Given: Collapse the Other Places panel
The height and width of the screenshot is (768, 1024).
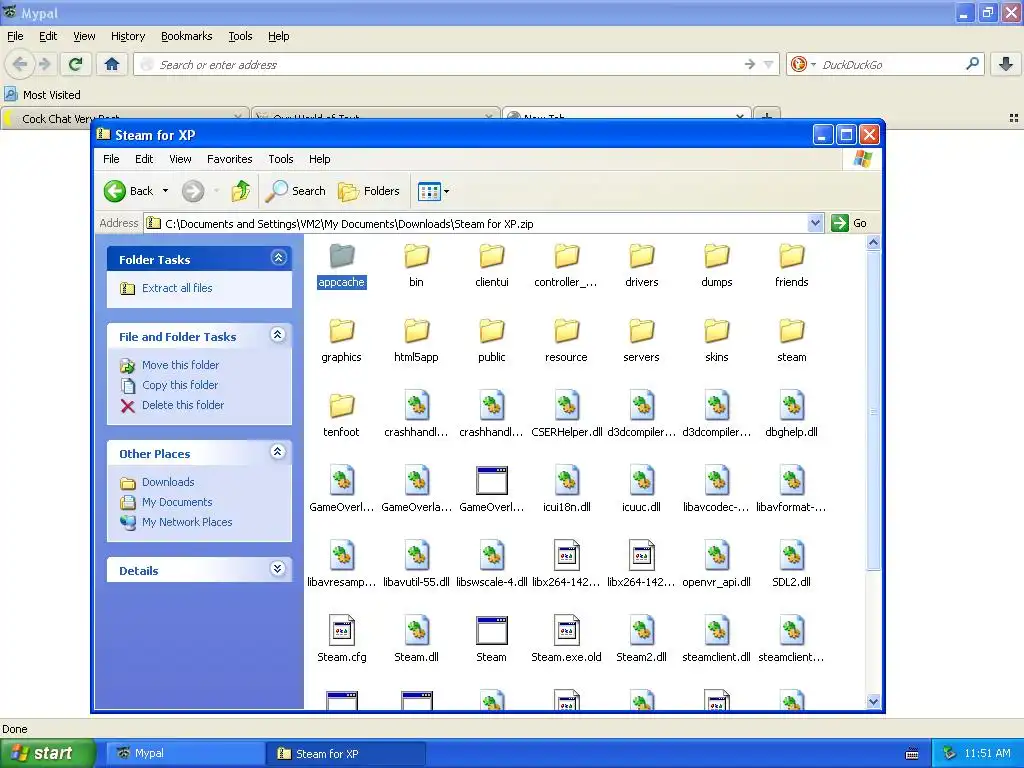Looking at the screenshot, I should pyautogui.click(x=278, y=452).
